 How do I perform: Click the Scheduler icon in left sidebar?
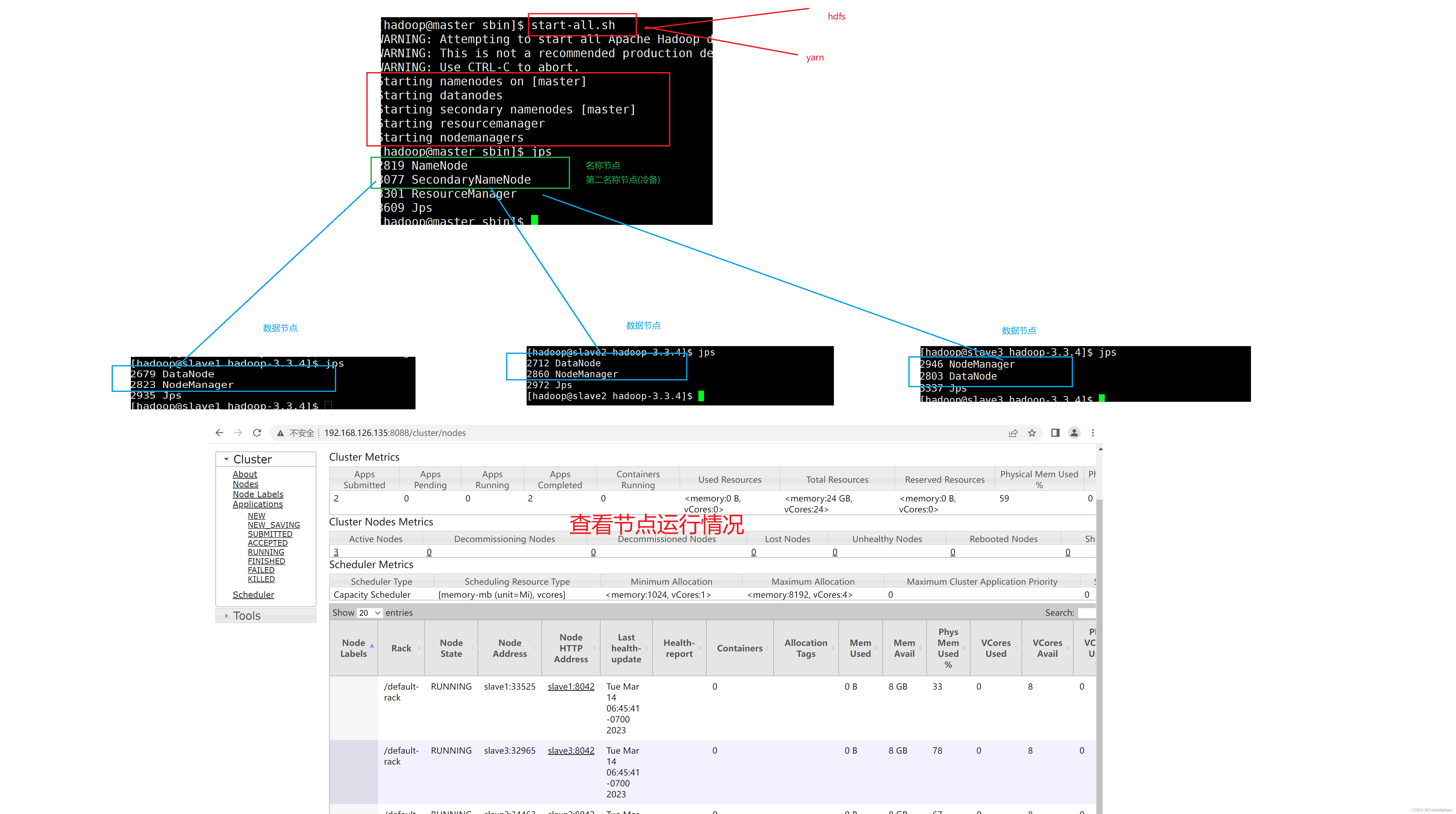click(x=253, y=594)
